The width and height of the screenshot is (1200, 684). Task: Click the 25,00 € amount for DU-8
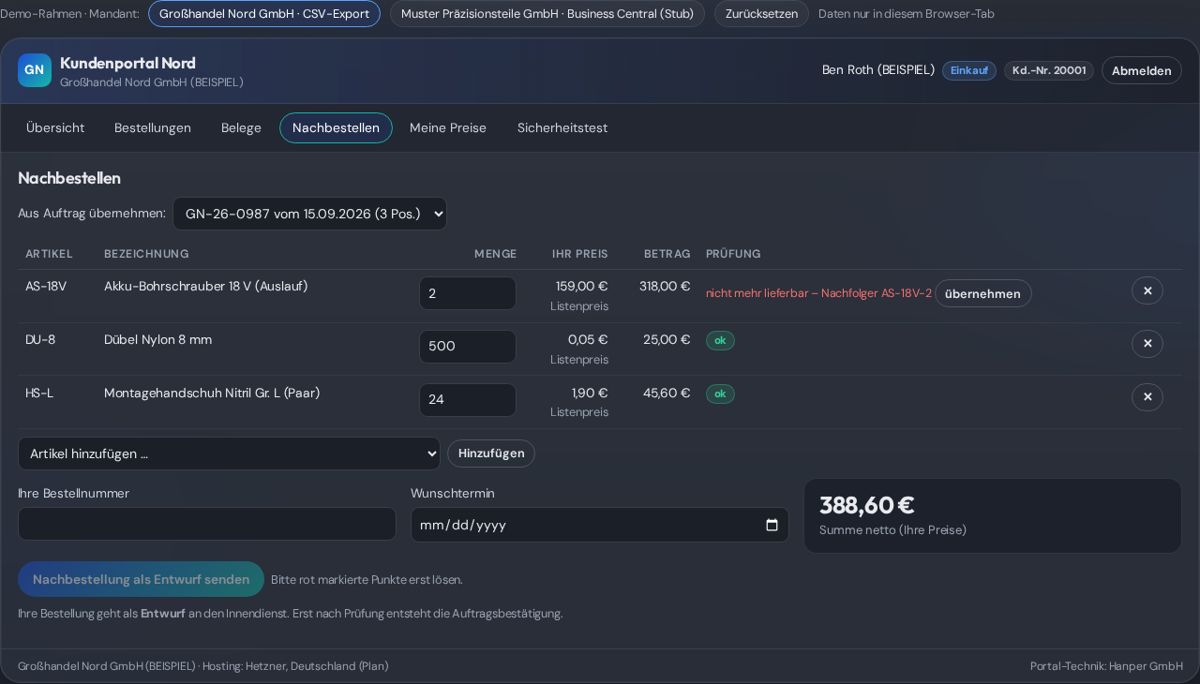[x=667, y=340]
